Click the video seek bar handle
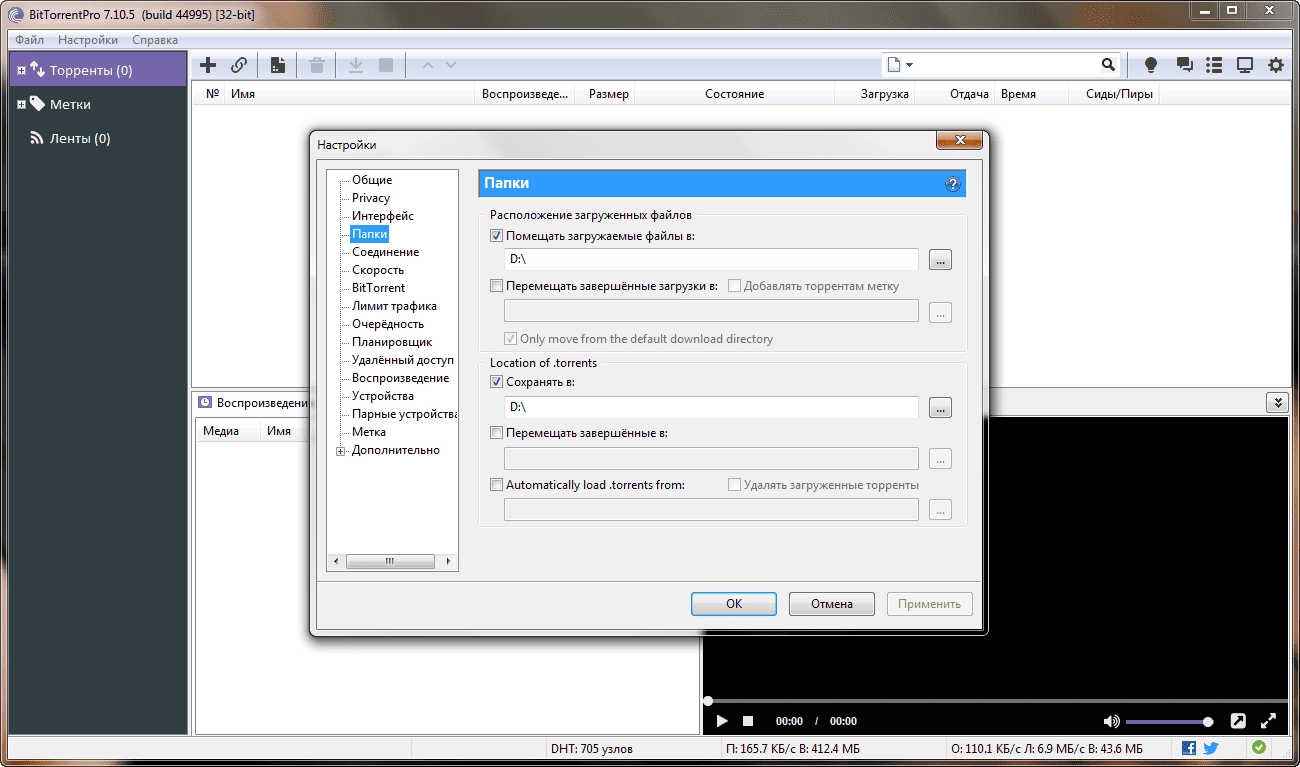Screen dimensions: 1300x767 (x=708, y=701)
